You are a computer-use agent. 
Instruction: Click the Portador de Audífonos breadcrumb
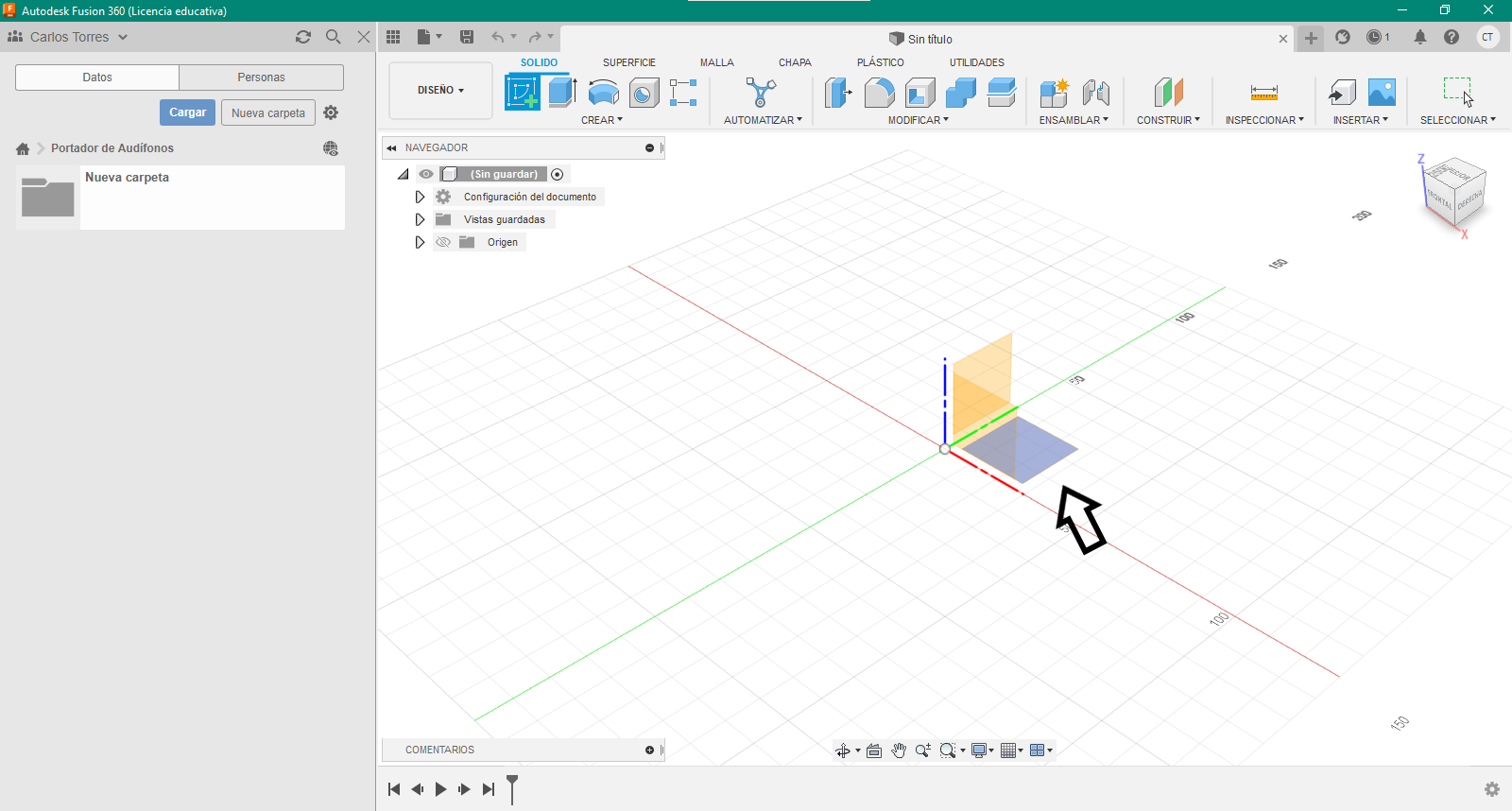pos(112,148)
